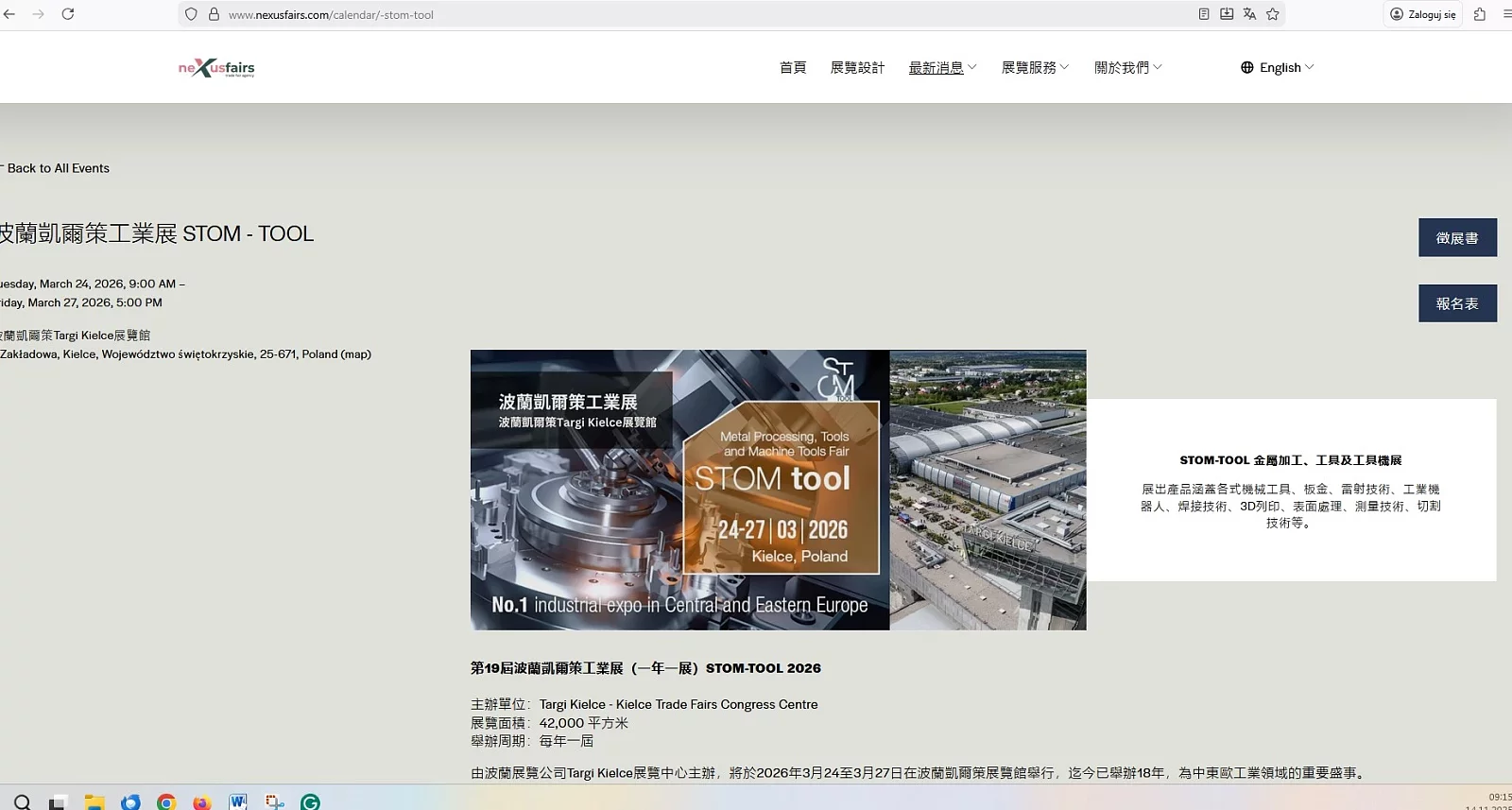The height and width of the screenshot is (810, 1512).
Task: Switch to Firefox in the taskbar
Action: pyautogui.click(x=202, y=801)
